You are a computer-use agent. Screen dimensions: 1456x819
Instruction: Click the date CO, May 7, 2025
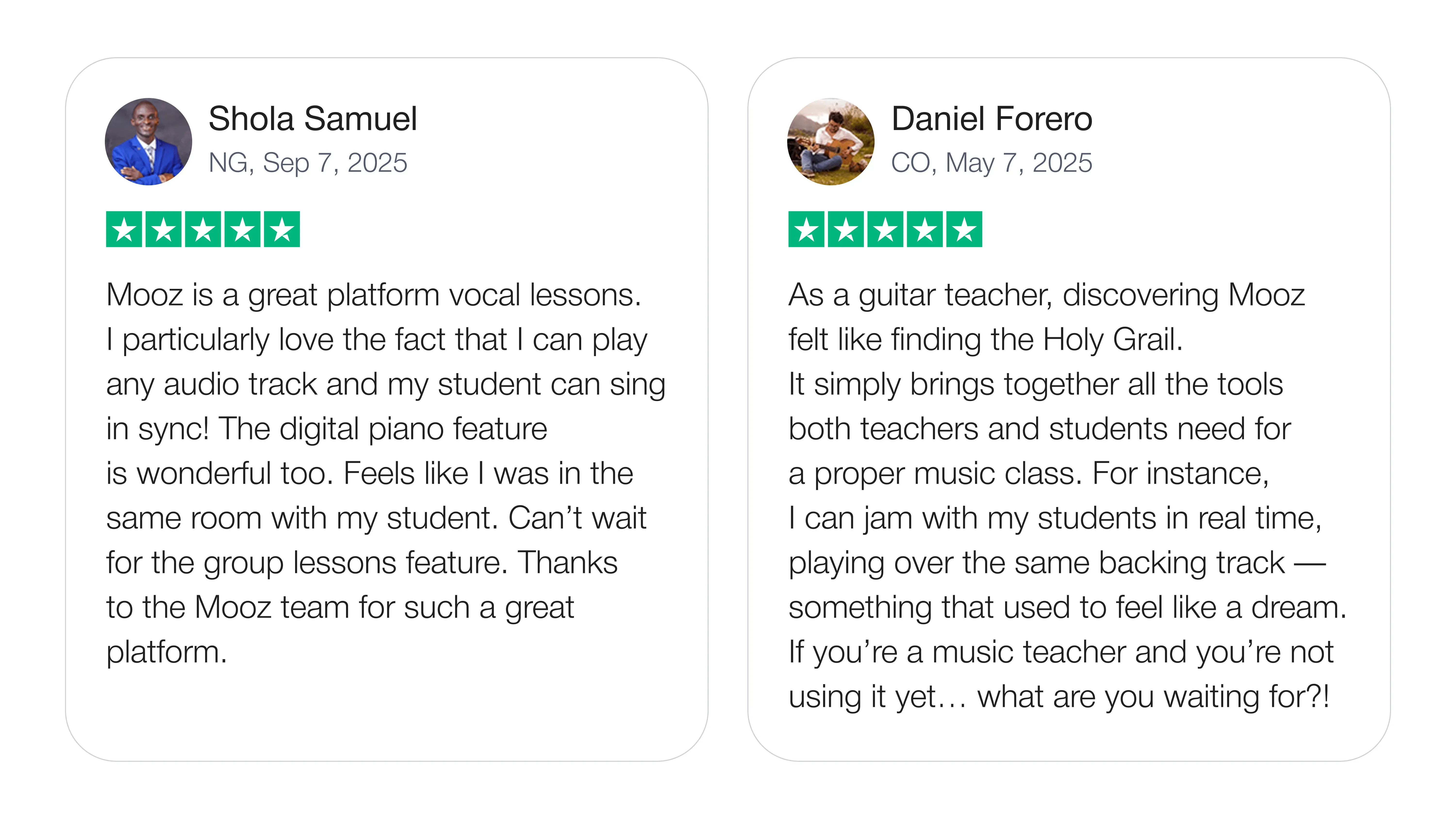[991, 163]
